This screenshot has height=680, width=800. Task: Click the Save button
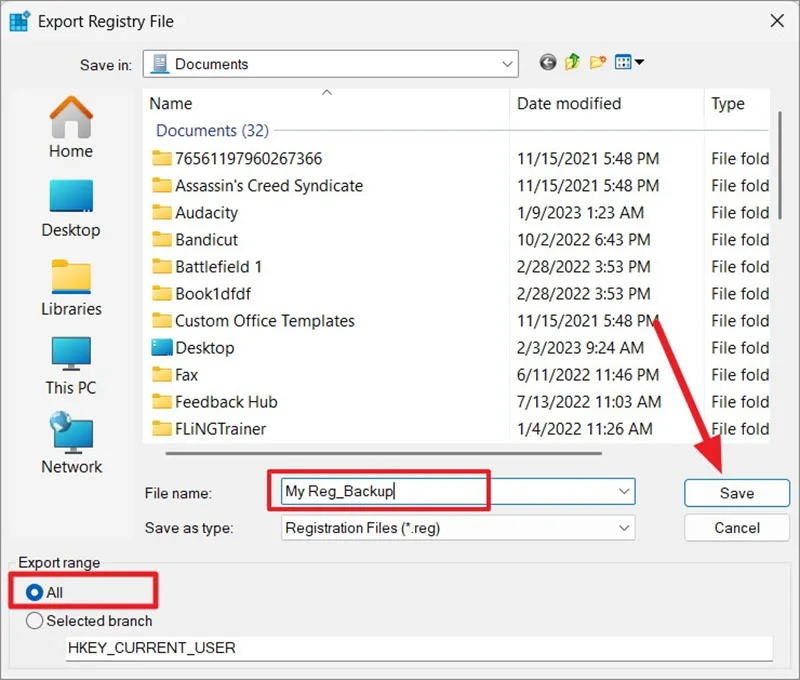tap(737, 493)
